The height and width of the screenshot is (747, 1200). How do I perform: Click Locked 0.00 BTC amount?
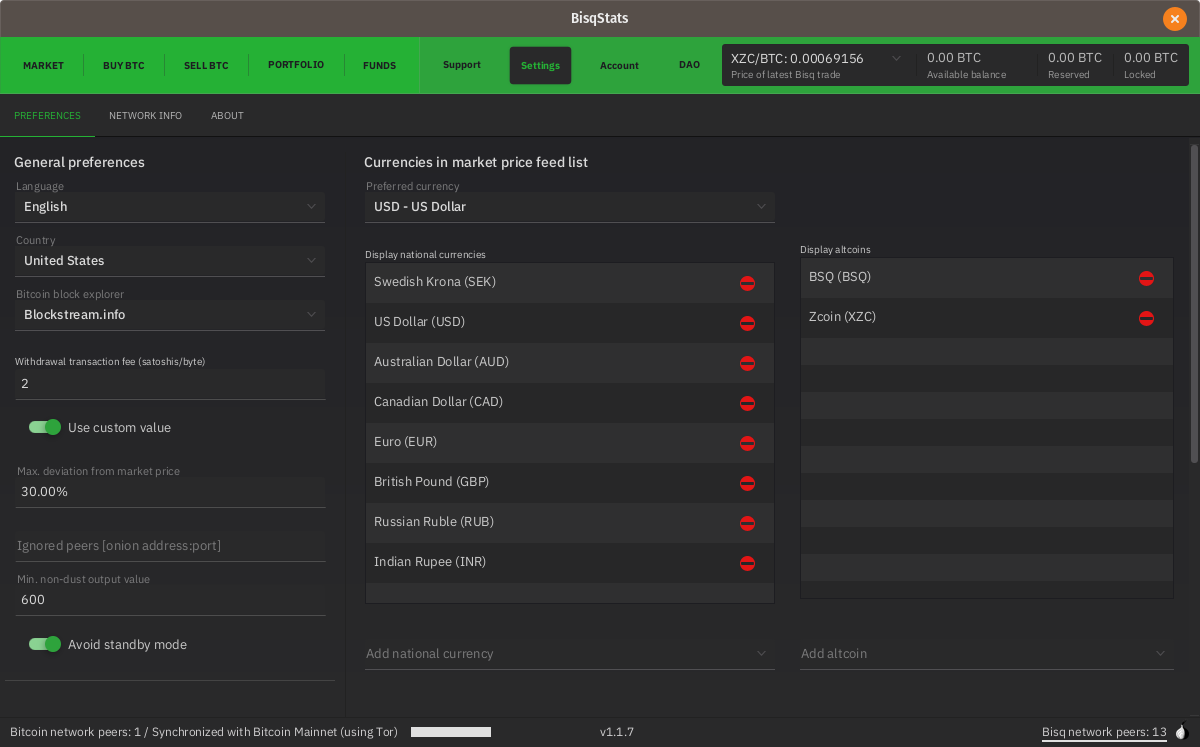tap(1151, 58)
